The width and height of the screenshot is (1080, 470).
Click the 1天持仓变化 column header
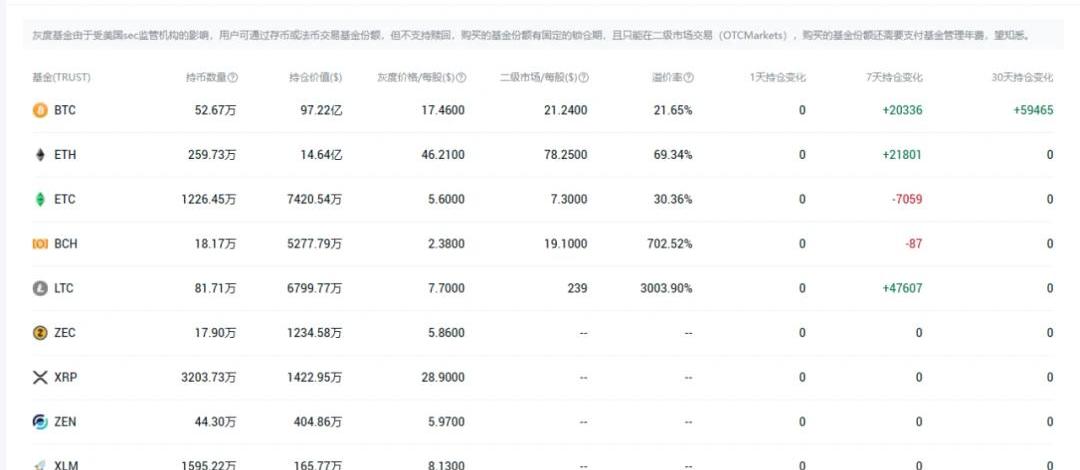[x=777, y=78]
